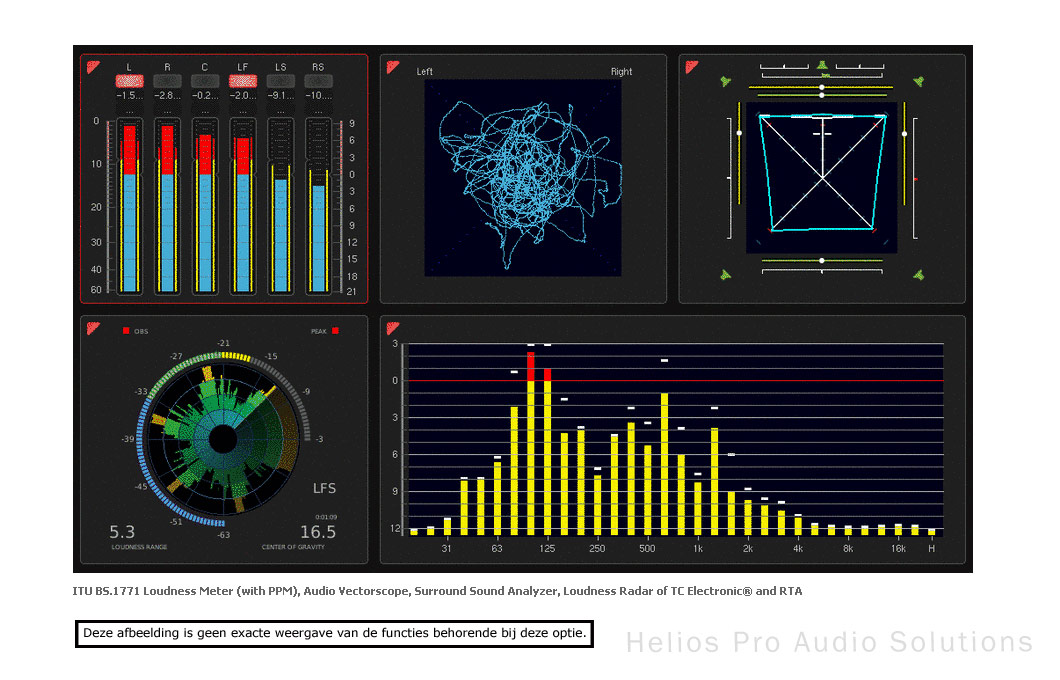Click the red OBS indicator square

(x=126, y=330)
